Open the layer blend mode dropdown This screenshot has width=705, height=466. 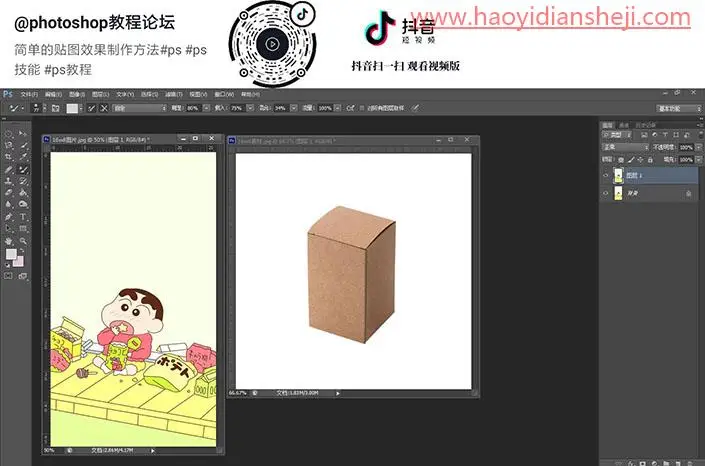point(625,147)
